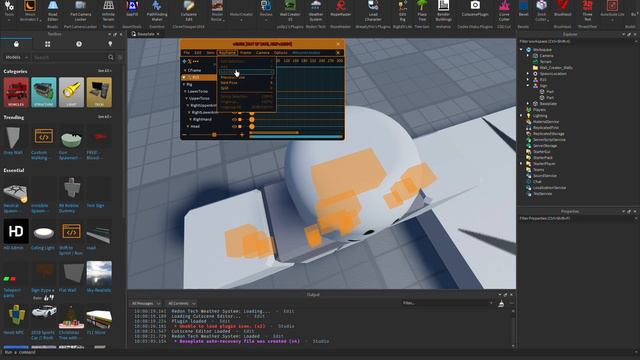Collapse the UpperTorso track in Moon Animator
640x360 pixels.
click(187, 98)
